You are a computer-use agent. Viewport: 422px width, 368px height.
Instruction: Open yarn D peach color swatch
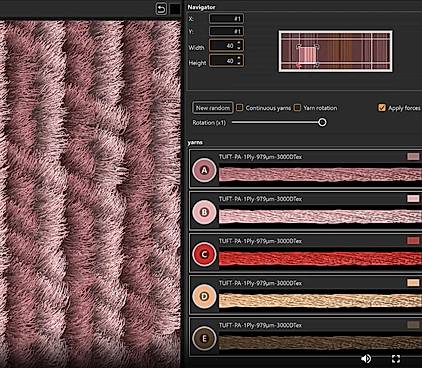click(x=413, y=283)
